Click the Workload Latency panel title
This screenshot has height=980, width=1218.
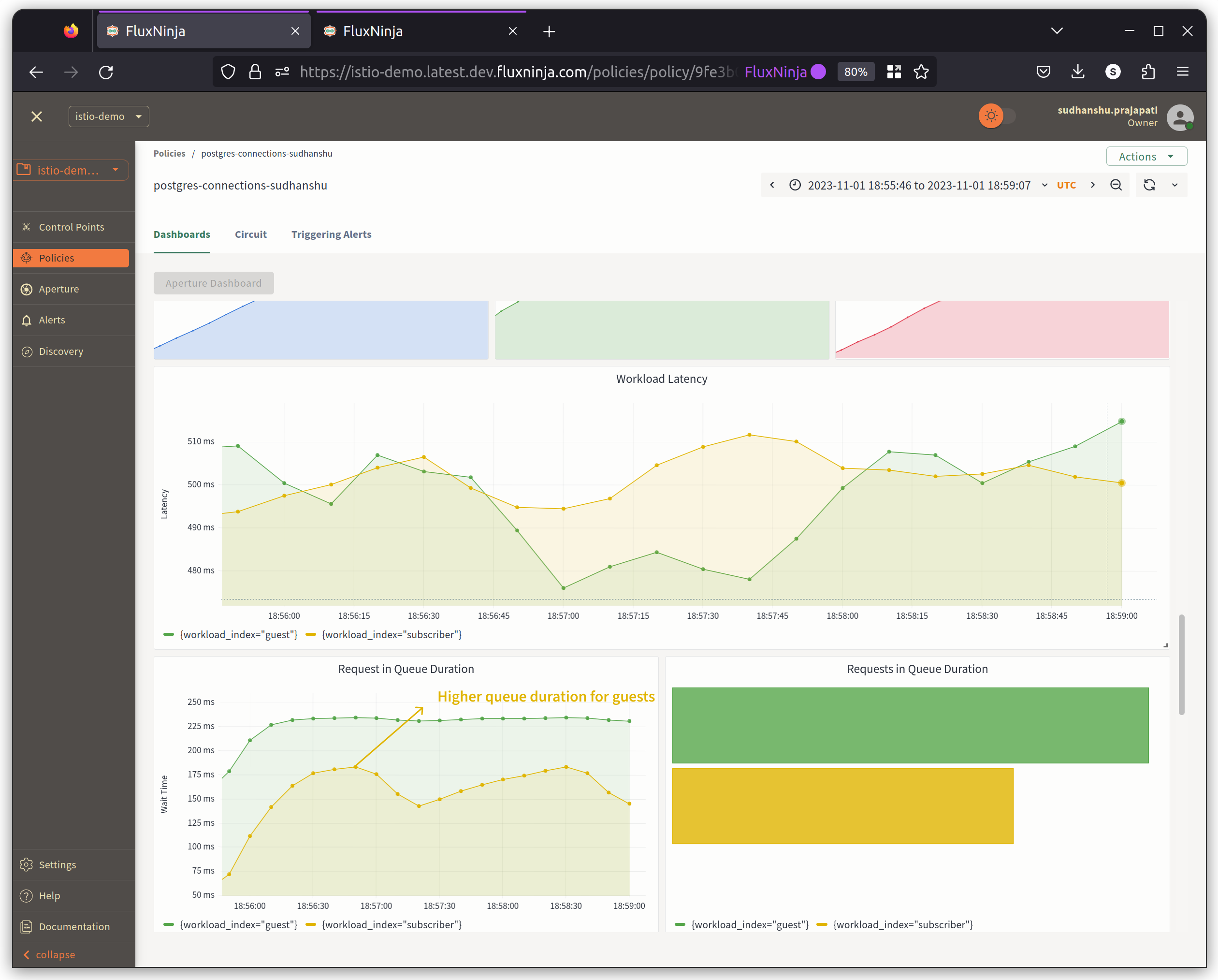click(662, 379)
